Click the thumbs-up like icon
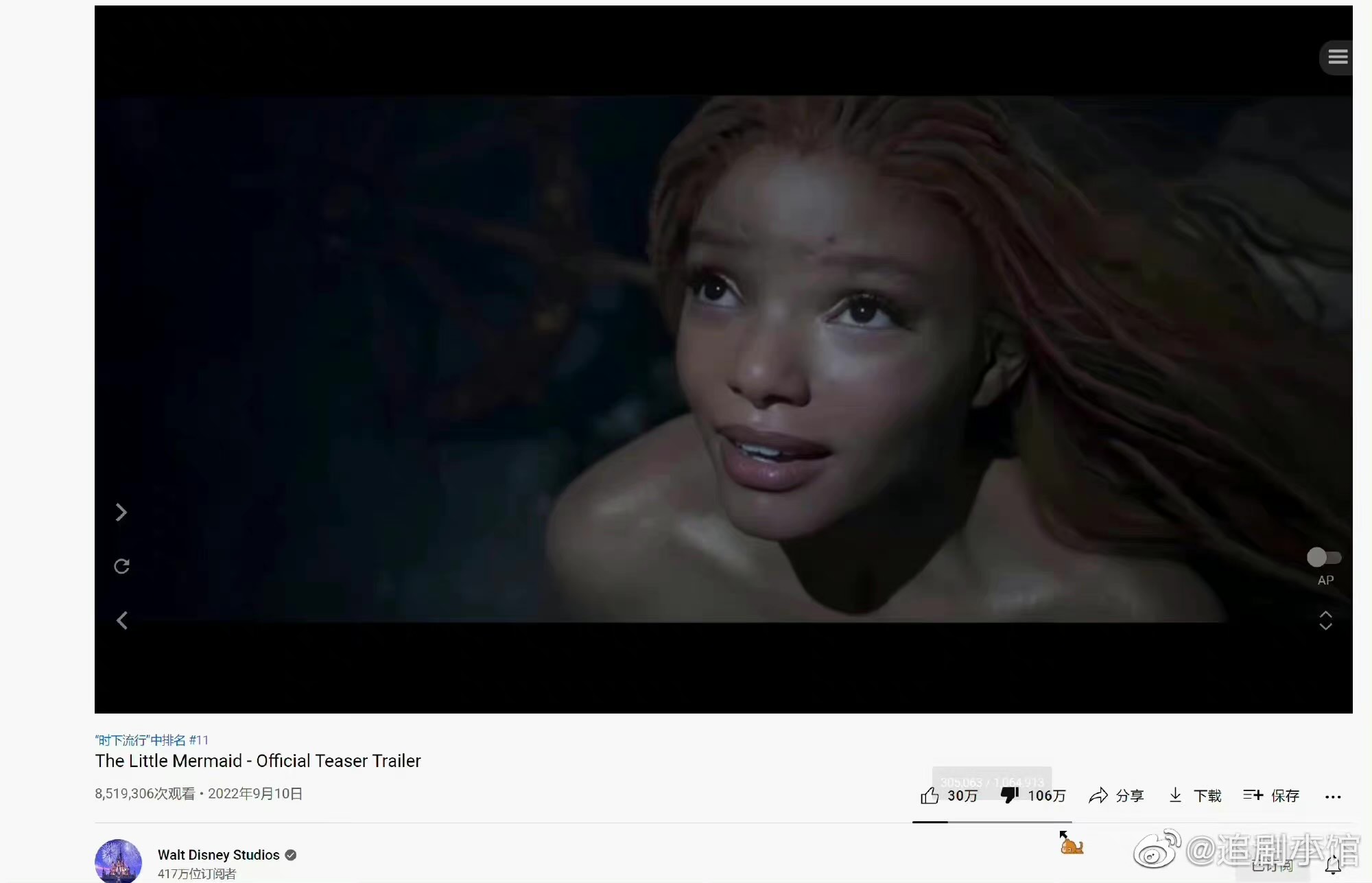1372x883 pixels. tap(930, 795)
